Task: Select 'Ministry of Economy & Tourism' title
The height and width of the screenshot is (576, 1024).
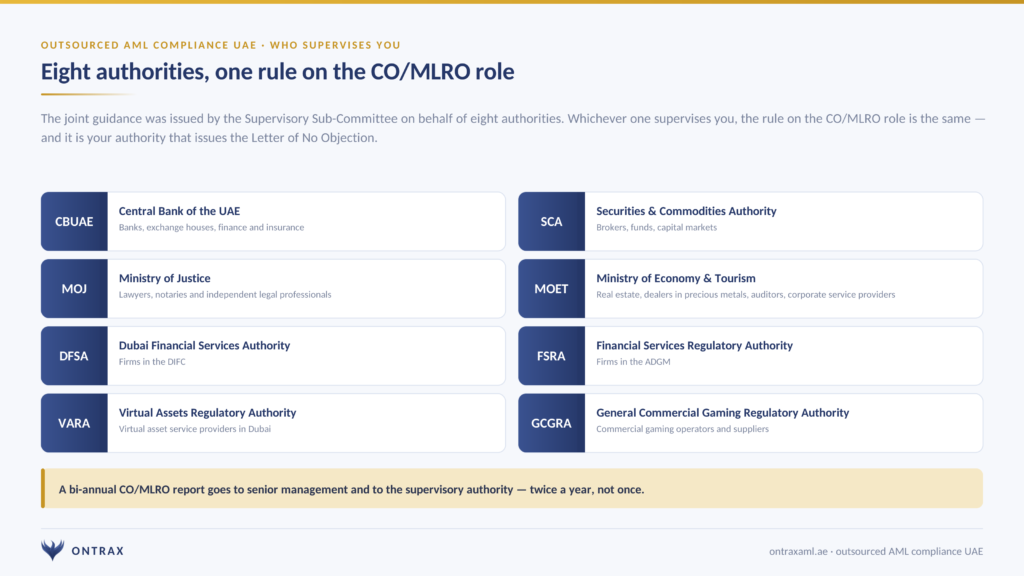Action: click(x=675, y=278)
